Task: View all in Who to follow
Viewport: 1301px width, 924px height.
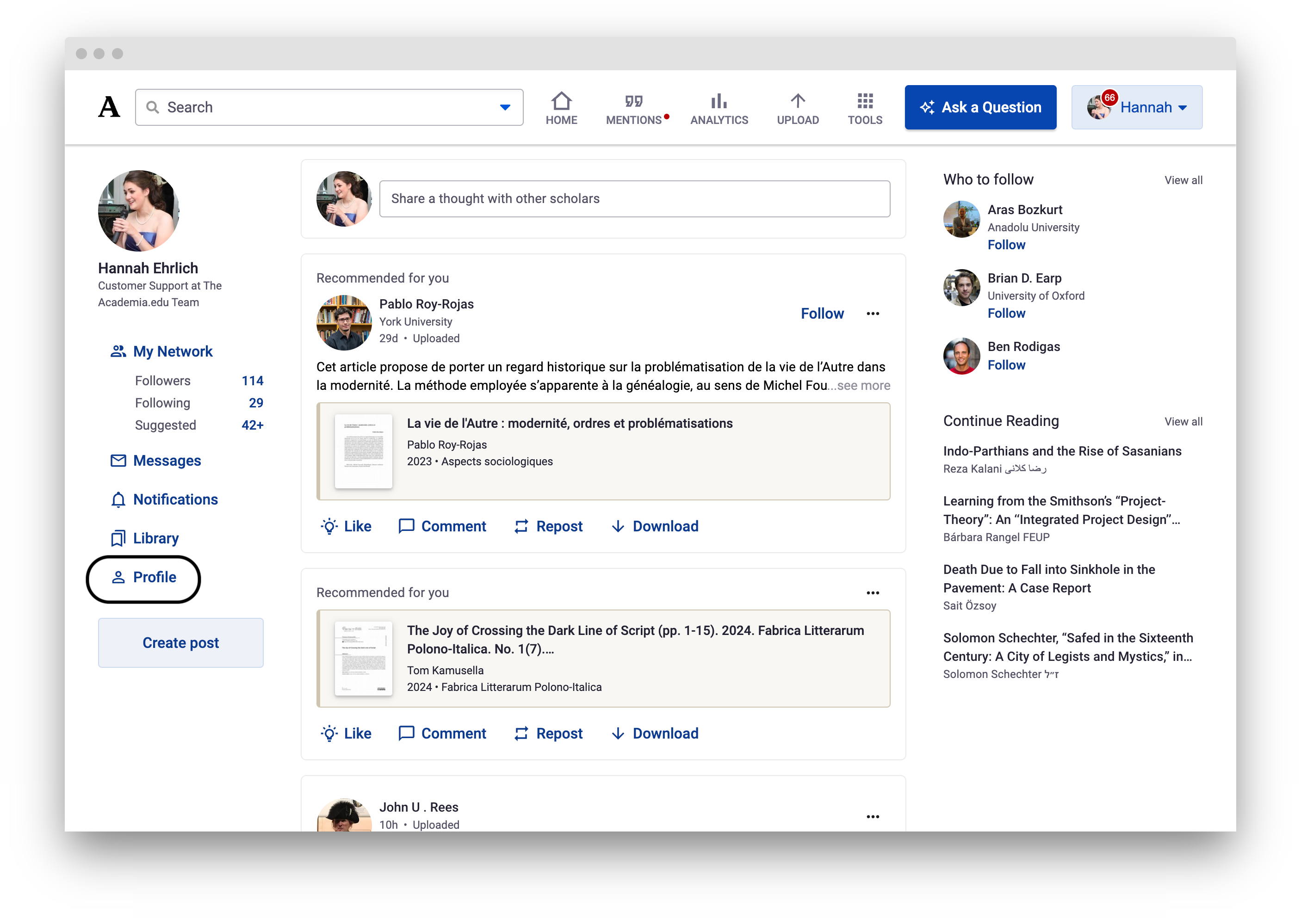Action: click(1183, 180)
